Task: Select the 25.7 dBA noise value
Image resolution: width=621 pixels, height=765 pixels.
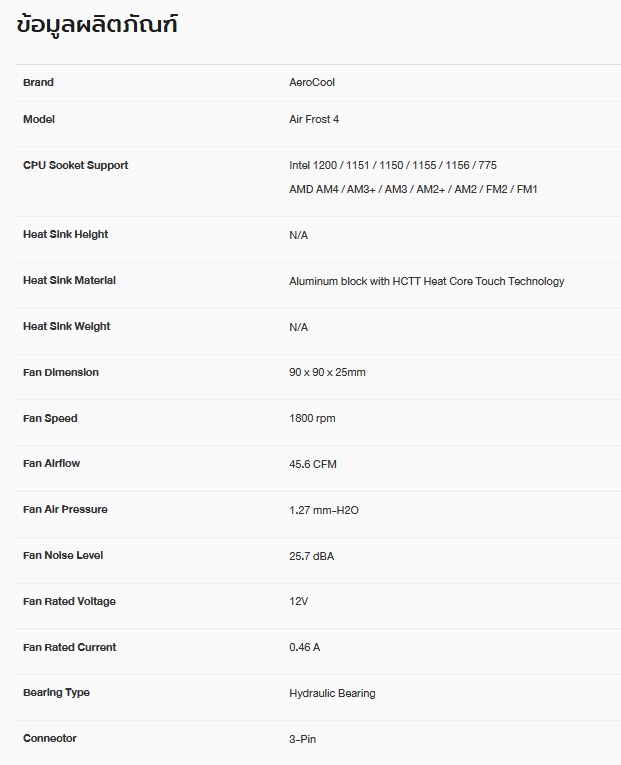Action: pos(311,556)
